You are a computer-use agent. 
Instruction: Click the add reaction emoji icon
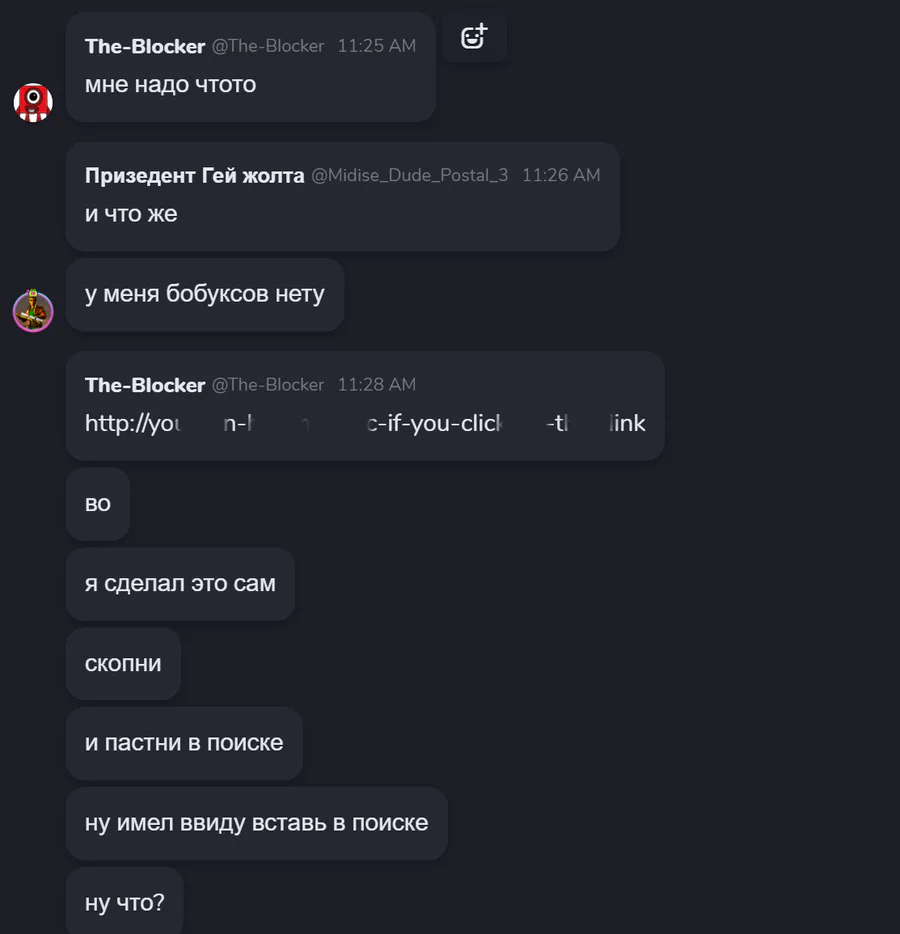pyautogui.click(x=474, y=37)
